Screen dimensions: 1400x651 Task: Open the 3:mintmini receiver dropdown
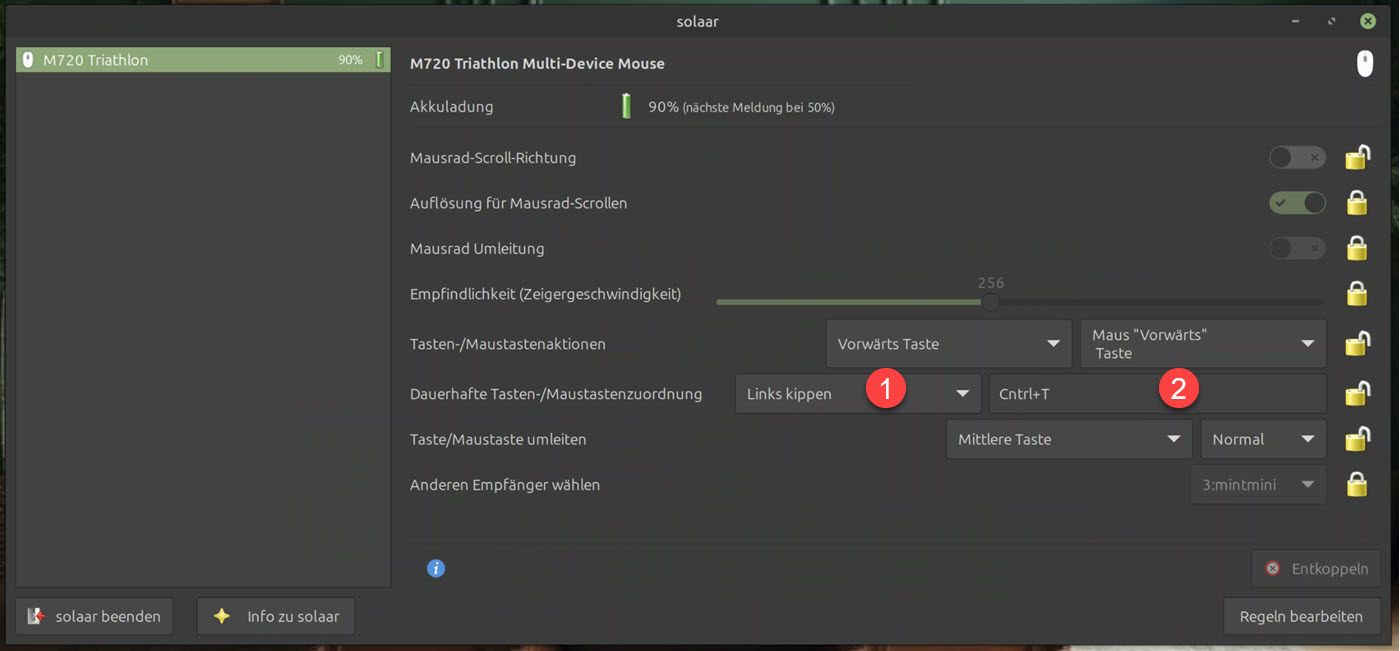[x=1258, y=485]
